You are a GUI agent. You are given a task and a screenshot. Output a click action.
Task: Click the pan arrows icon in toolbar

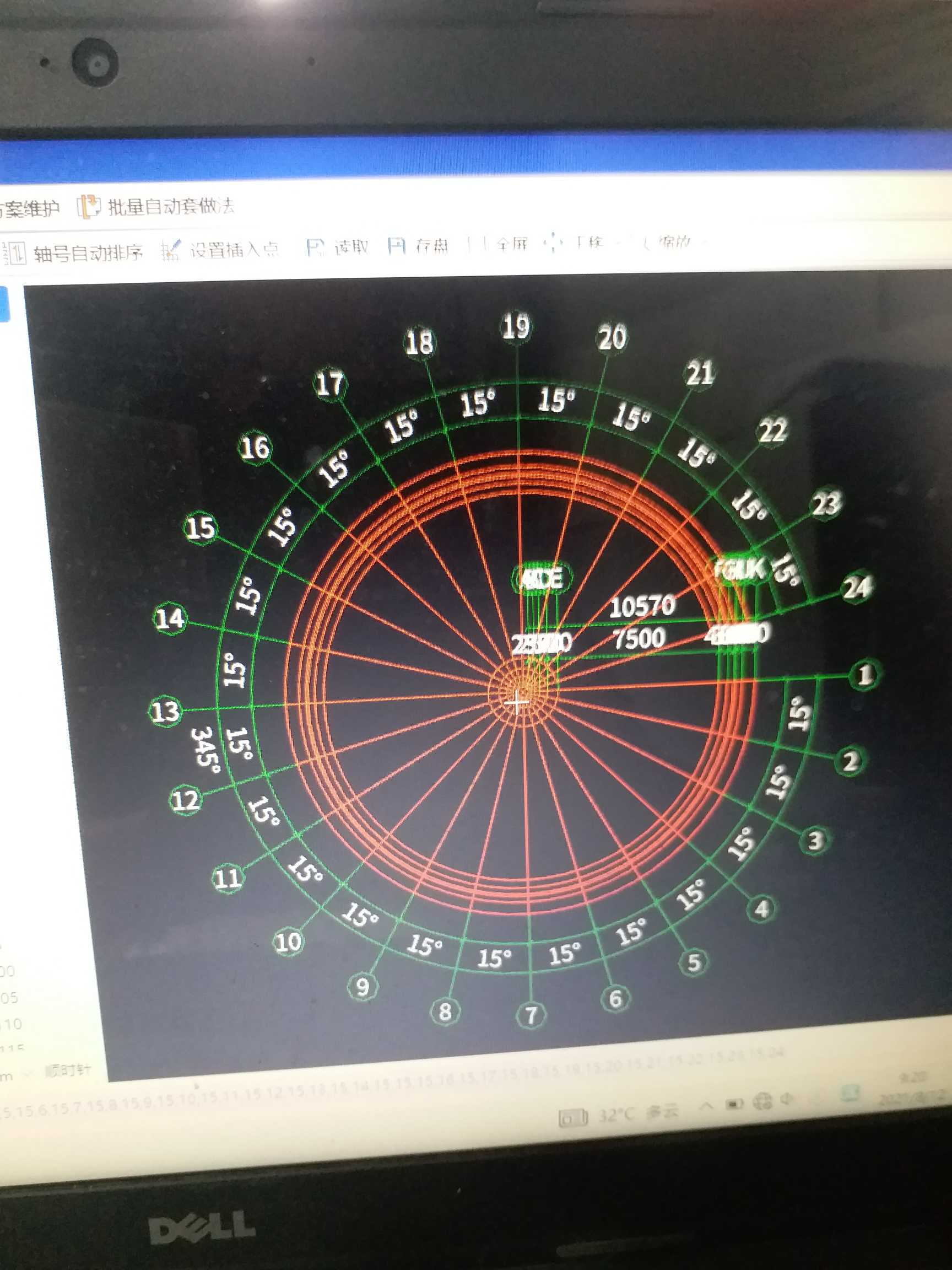tap(553, 244)
